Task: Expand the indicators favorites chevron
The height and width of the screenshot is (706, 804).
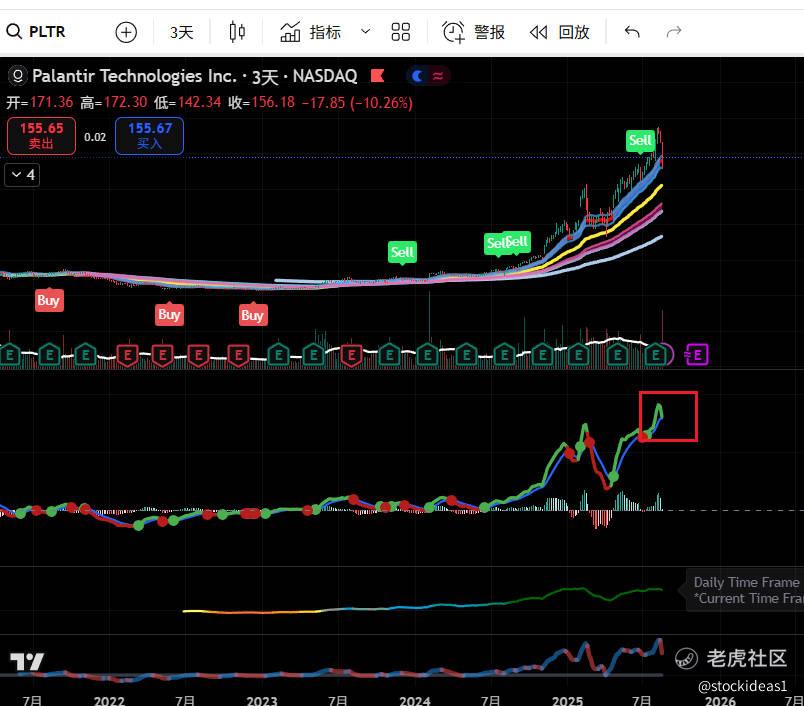Action: [x=366, y=31]
